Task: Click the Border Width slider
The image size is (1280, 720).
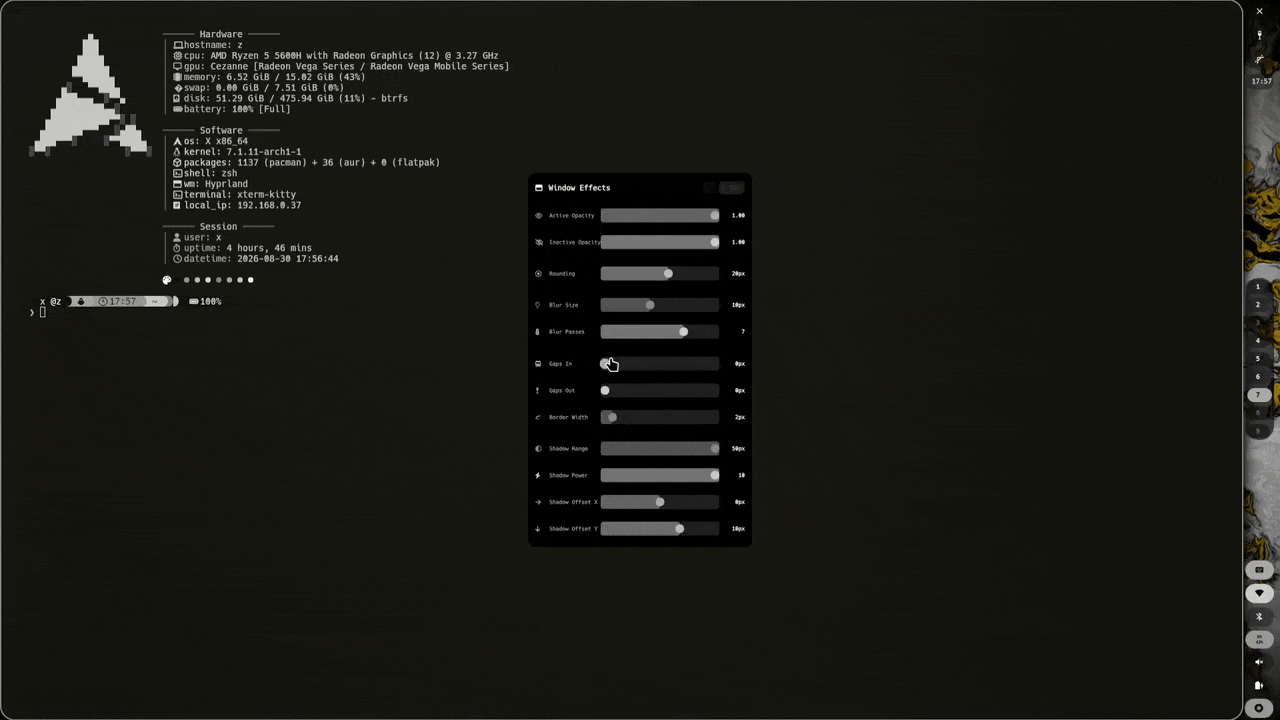Action: tap(659, 417)
